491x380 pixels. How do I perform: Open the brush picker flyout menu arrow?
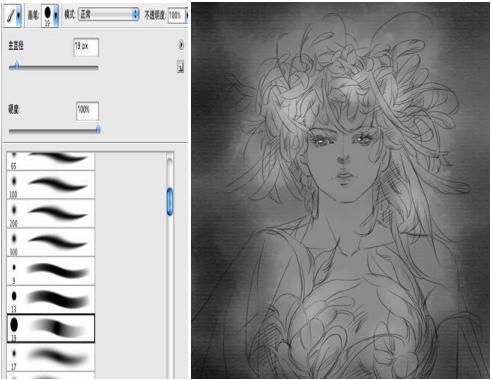(181, 45)
